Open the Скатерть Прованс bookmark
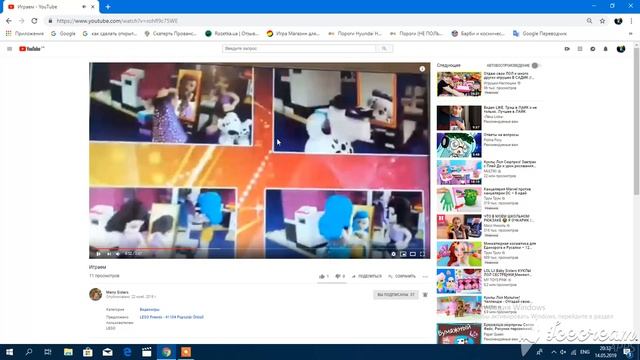The width and height of the screenshot is (640, 360). (x=171, y=34)
